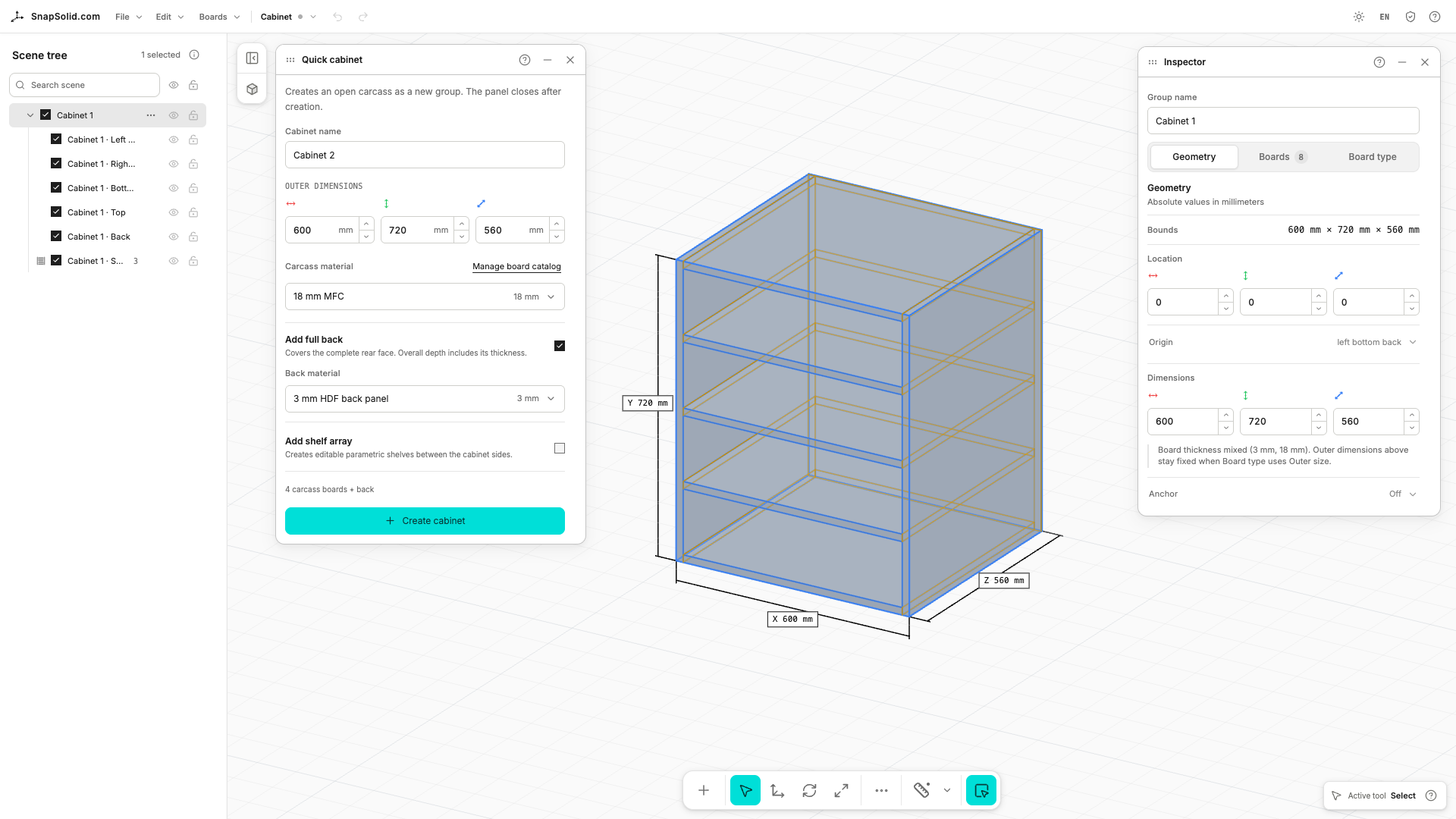
Task: Open scene tree info icon
Action: point(194,55)
